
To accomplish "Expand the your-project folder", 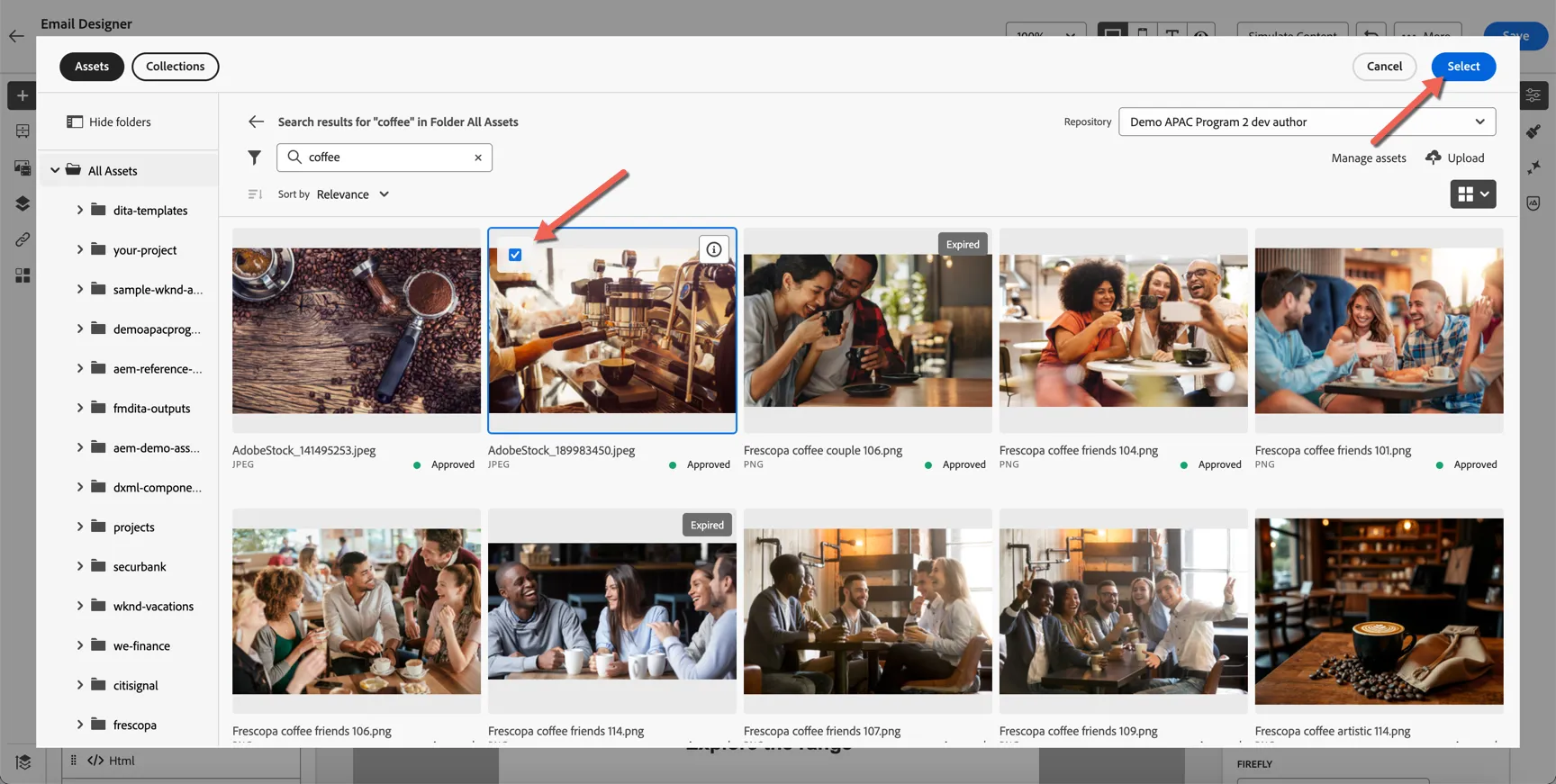I will 79,249.
